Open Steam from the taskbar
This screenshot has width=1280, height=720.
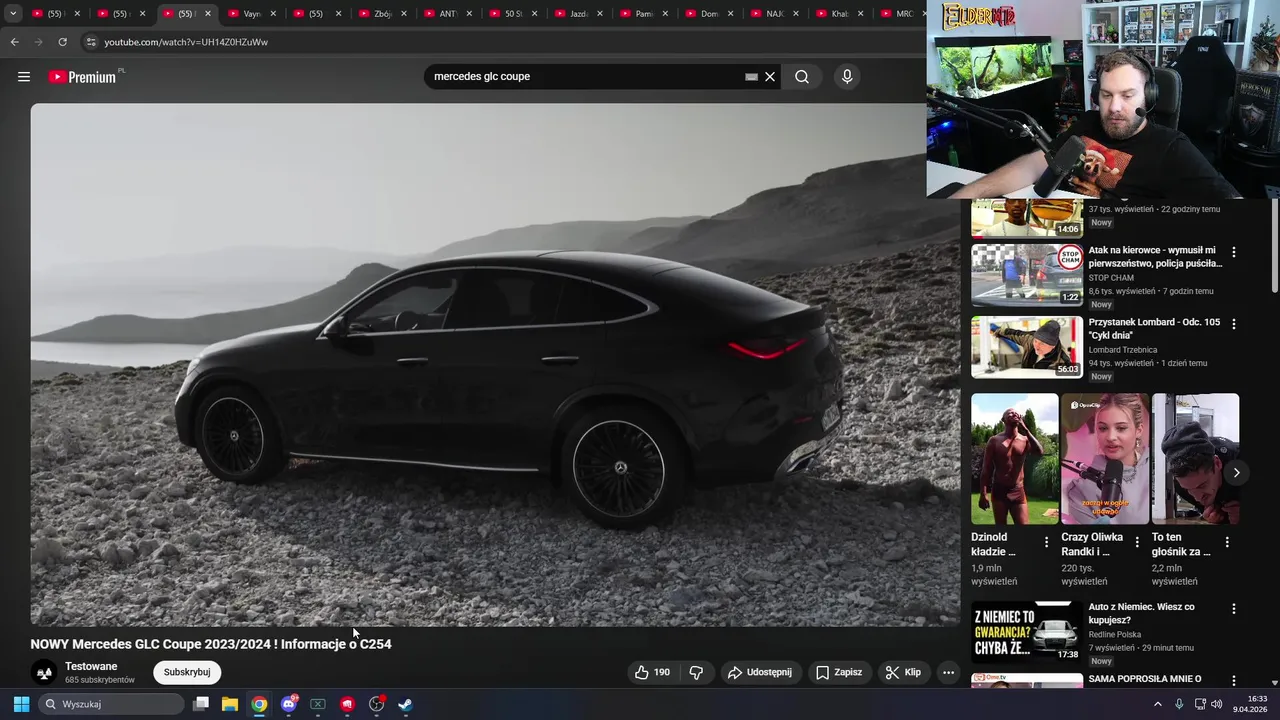click(405, 704)
